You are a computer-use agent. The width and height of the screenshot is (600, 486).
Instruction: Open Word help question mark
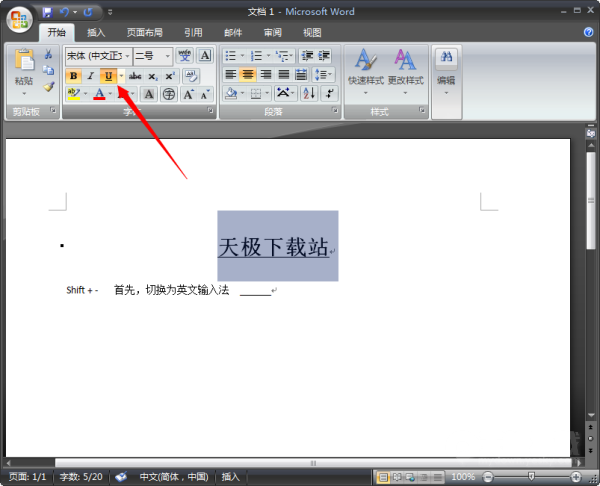[x=589, y=33]
